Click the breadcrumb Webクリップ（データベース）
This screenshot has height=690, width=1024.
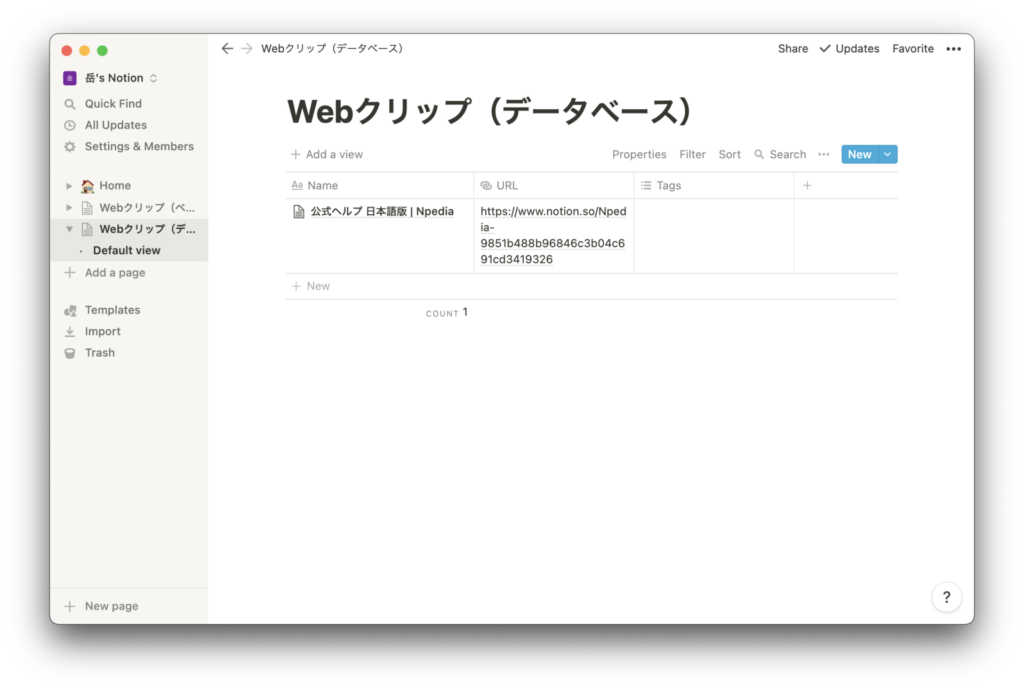[x=332, y=49]
